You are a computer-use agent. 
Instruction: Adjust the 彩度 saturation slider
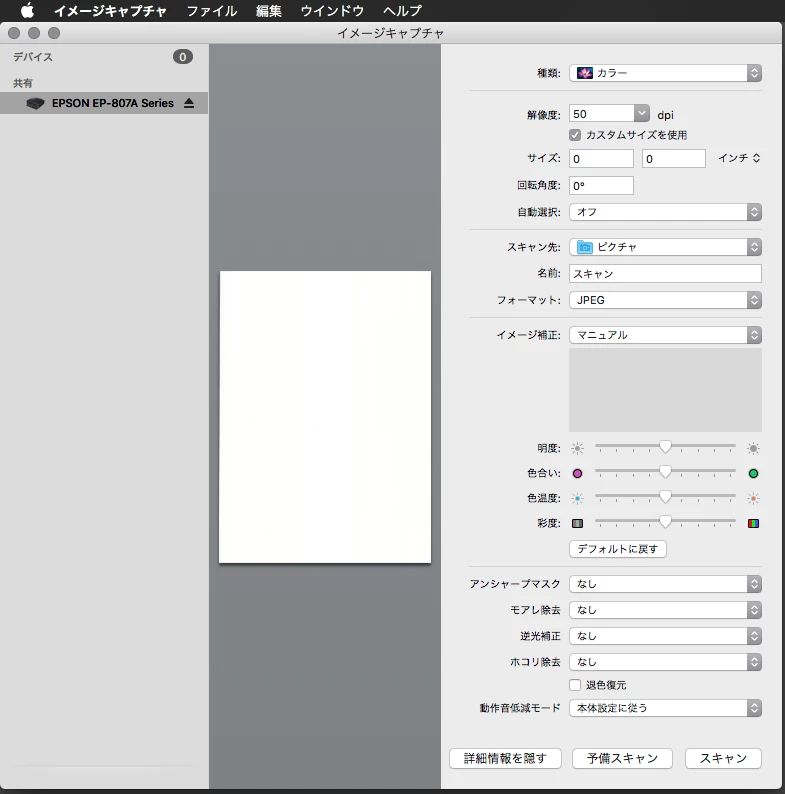665,521
